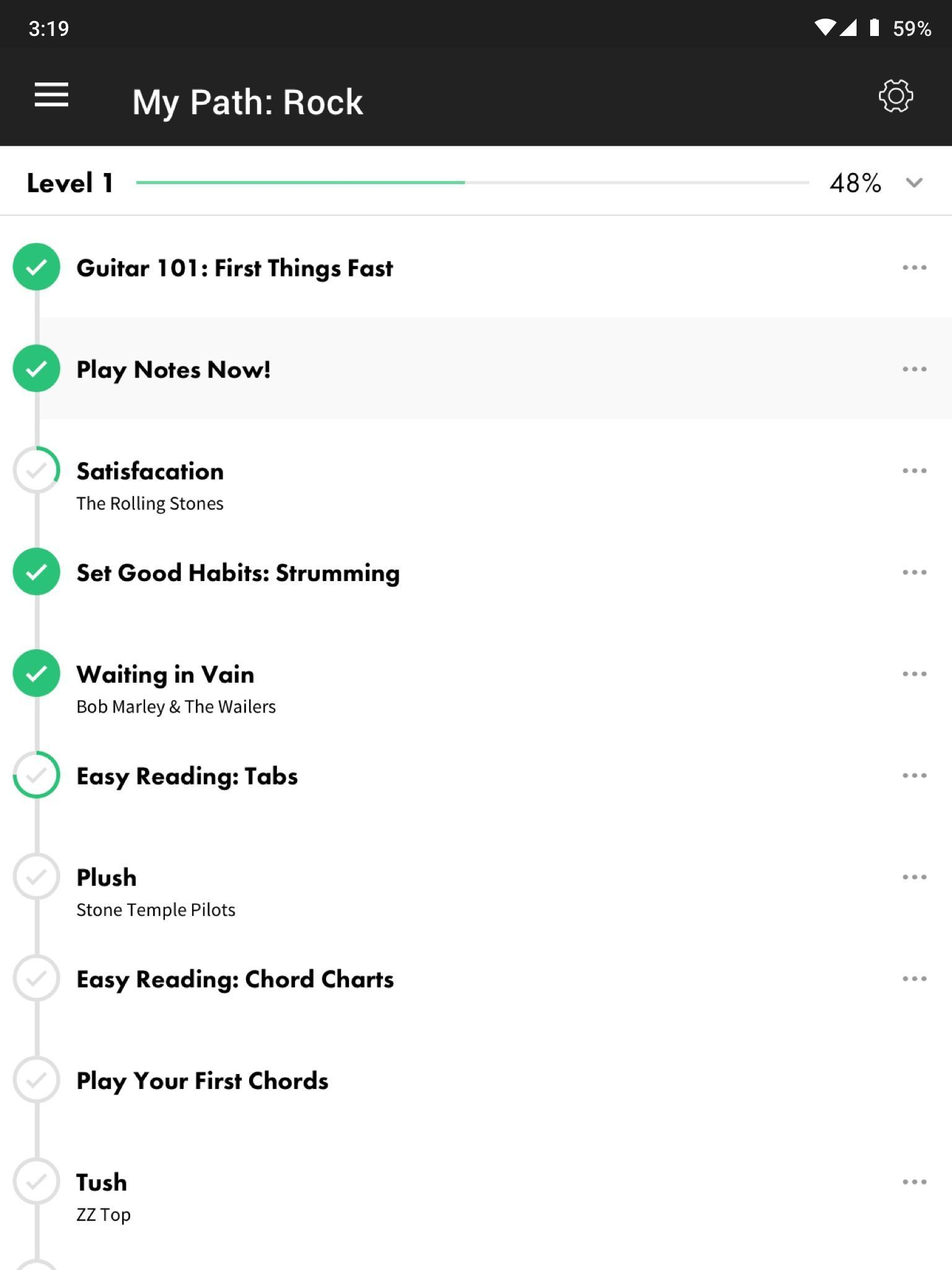Open the Satisfacation song title
The width and height of the screenshot is (952, 1270).
click(x=150, y=471)
